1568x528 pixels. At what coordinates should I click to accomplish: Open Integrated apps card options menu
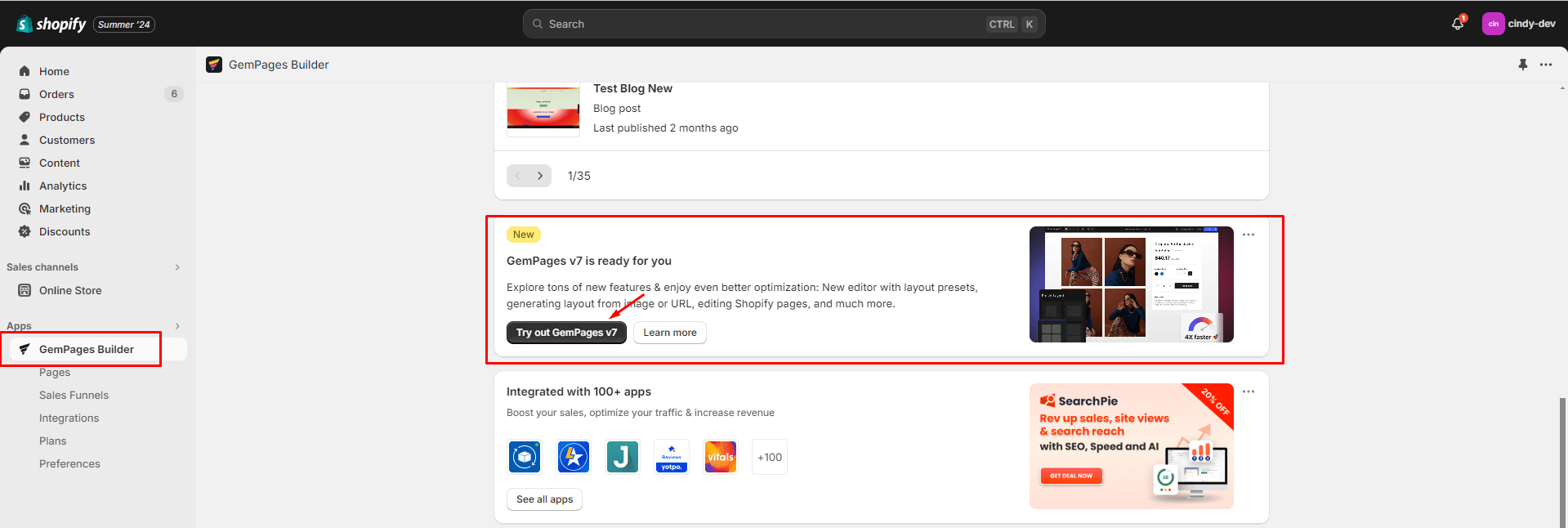(1249, 392)
